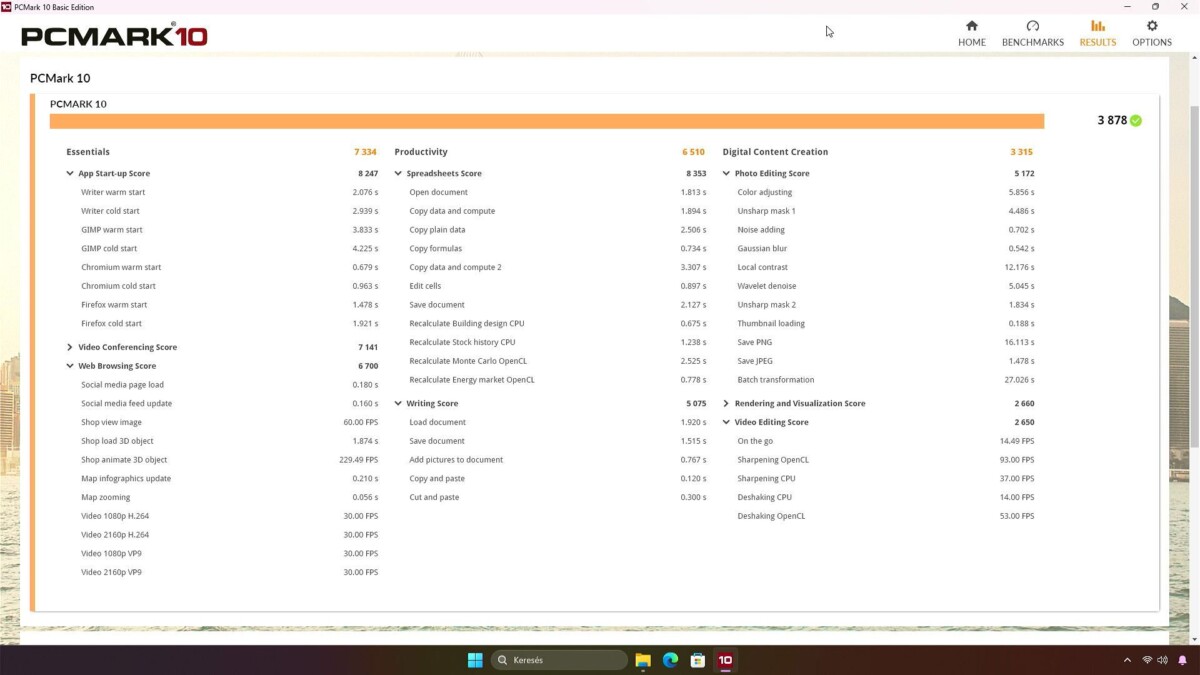This screenshot has height=675, width=1200.
Task: Collapse the Photo Editing Score section
Action: (x=726, y=174)
